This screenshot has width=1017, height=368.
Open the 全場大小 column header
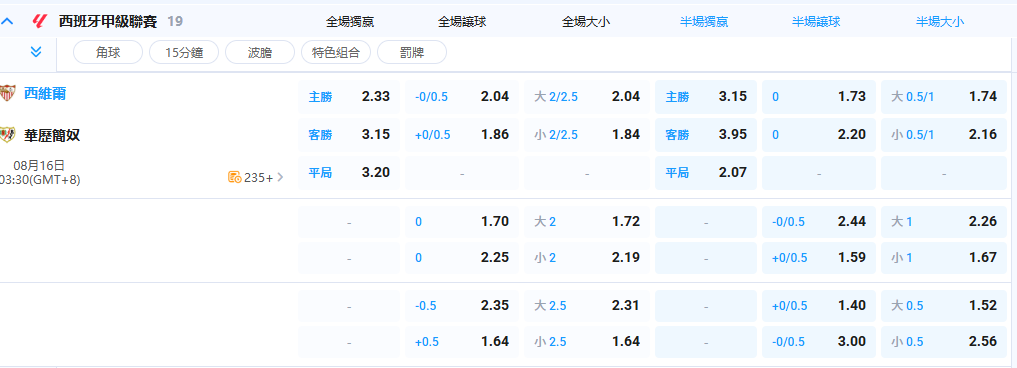click(586, 21)
